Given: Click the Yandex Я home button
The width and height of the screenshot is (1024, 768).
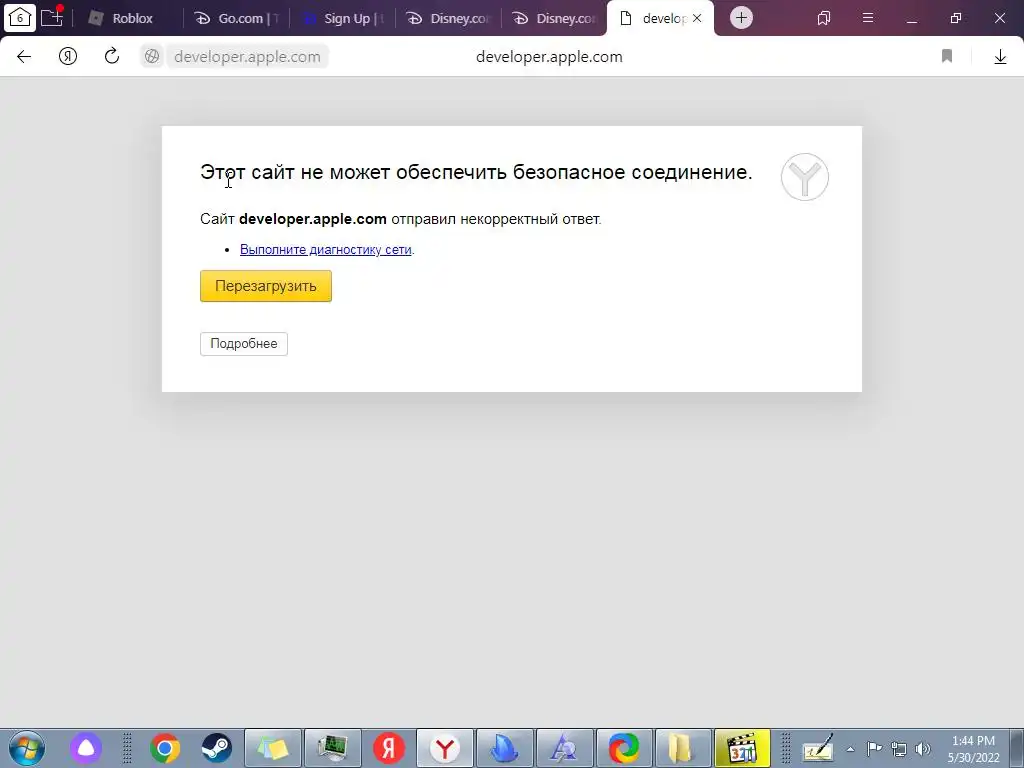Looking at the screenshot, I should (x=68, y=57).
